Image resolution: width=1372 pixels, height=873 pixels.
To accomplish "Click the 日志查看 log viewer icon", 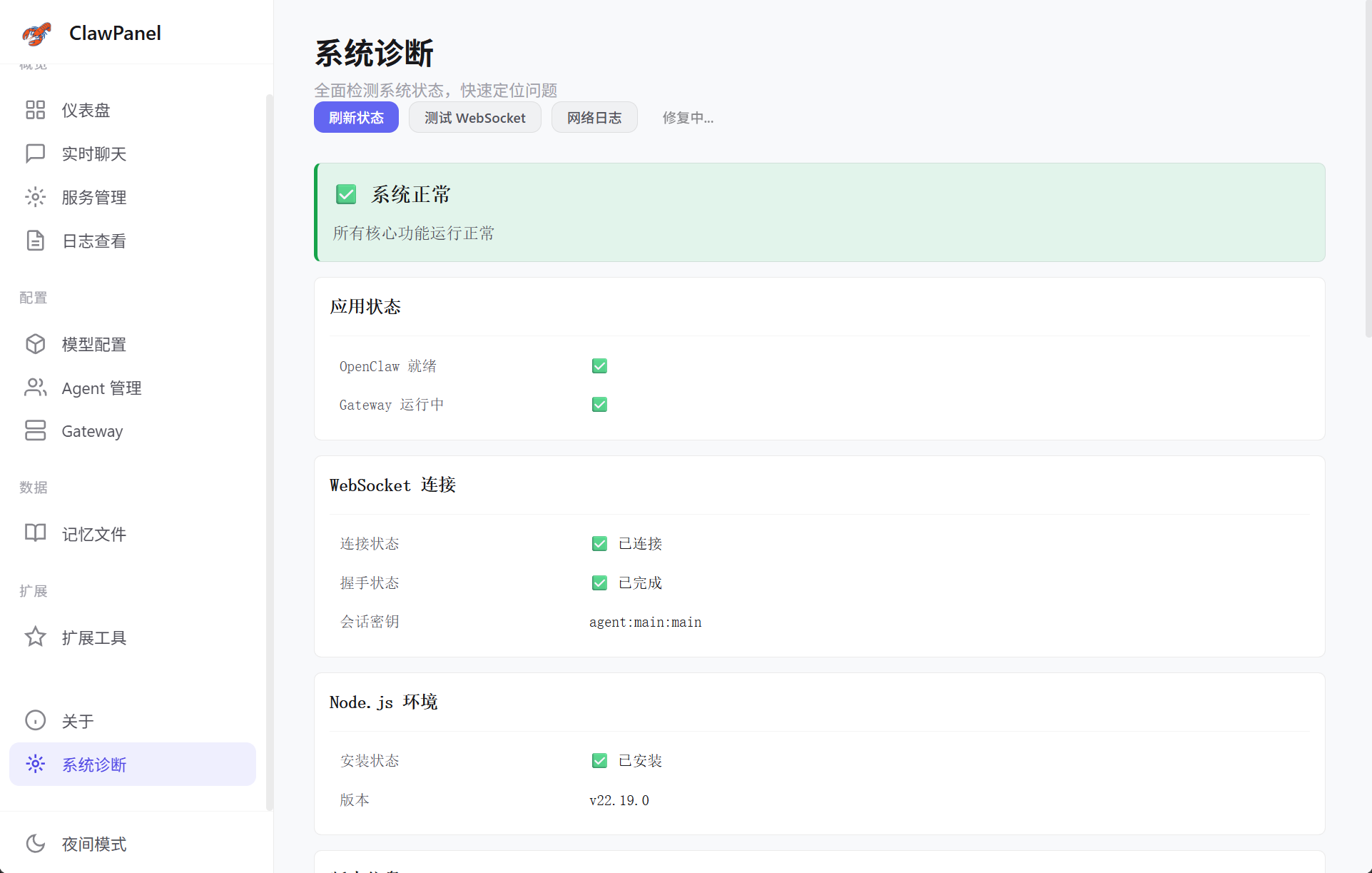I will coord(36,241).
